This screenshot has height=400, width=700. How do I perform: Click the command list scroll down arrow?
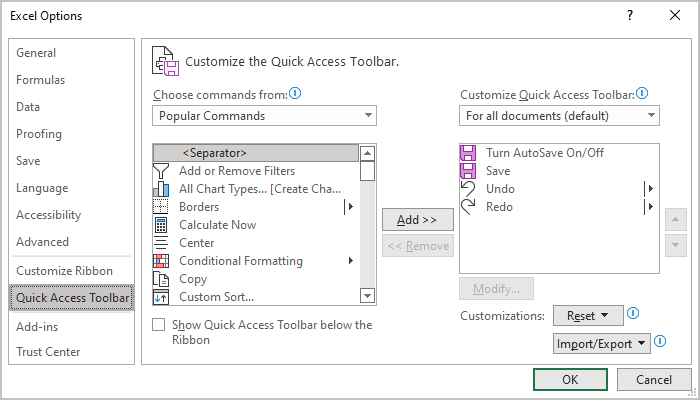pyautogui.click(x=367, y=296)
